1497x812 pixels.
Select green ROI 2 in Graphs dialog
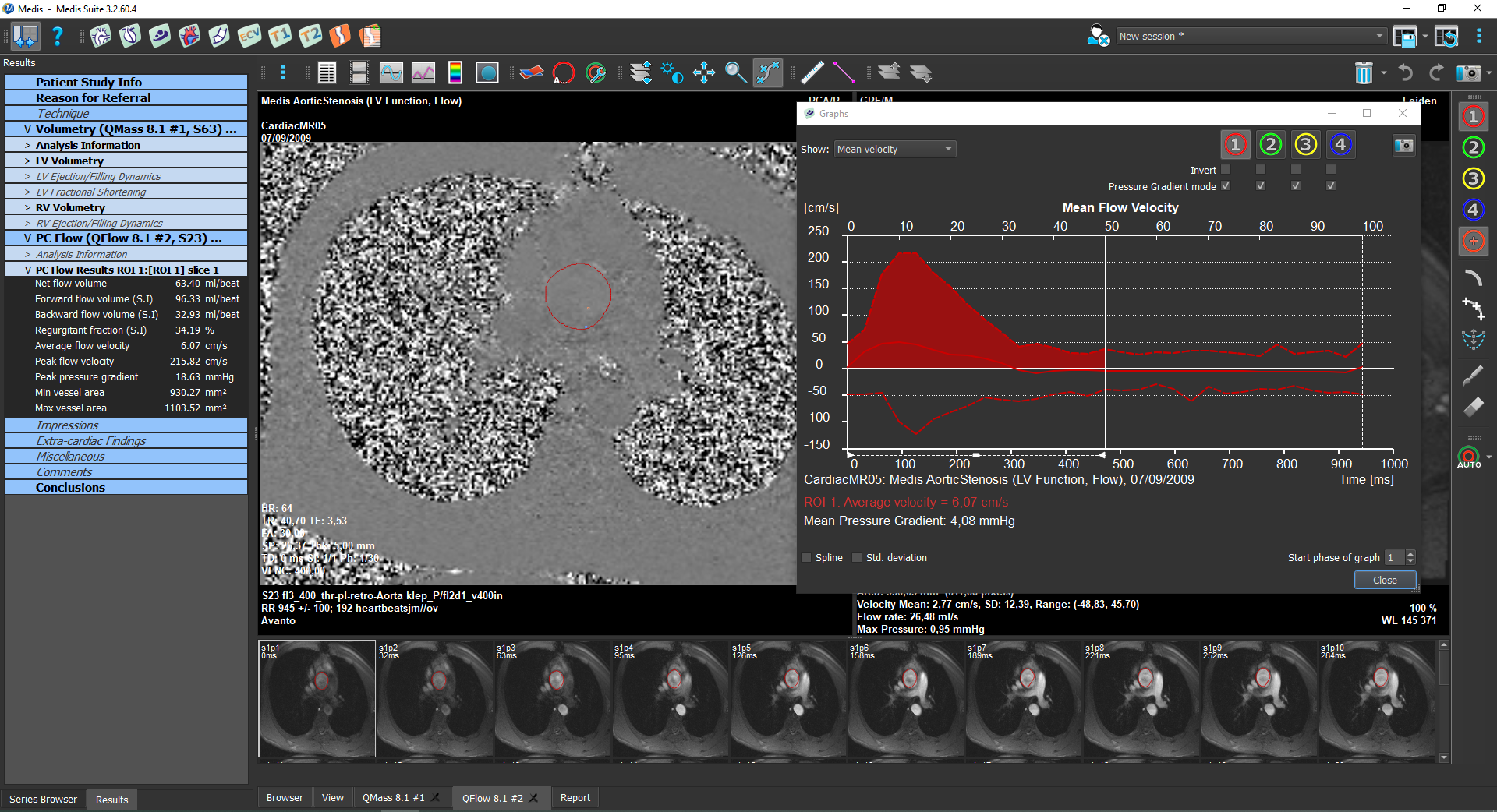click(1270, 145)
